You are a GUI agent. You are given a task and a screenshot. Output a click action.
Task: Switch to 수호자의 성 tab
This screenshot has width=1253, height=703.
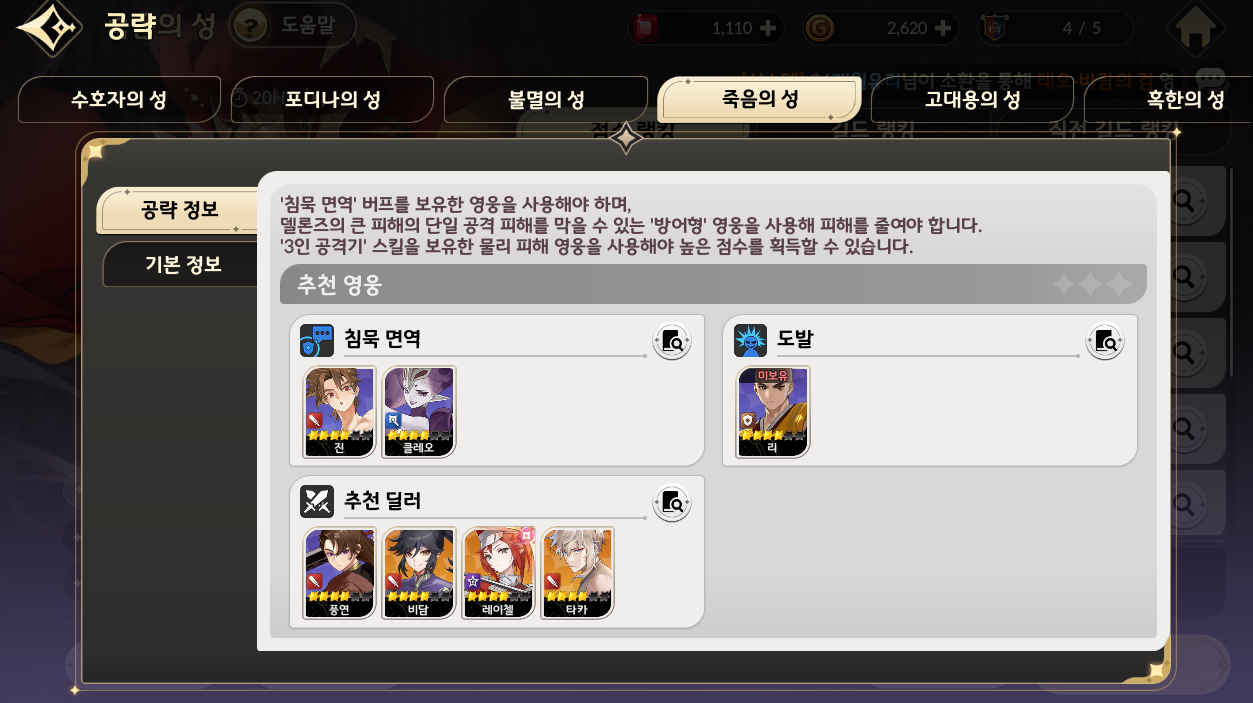119,100
